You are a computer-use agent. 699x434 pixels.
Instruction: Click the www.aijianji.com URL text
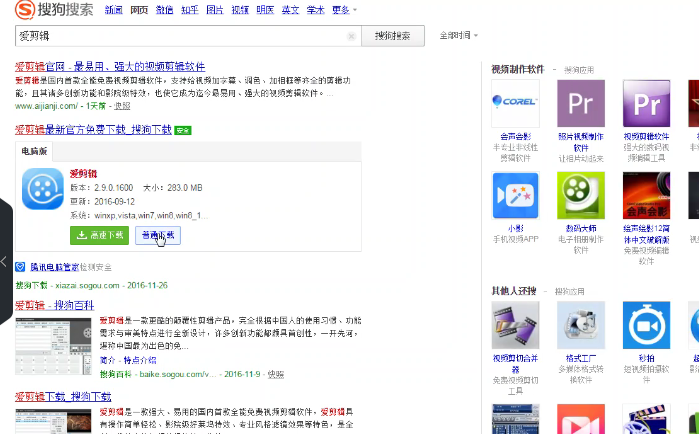pyautogui.click(x=46, y=106)
